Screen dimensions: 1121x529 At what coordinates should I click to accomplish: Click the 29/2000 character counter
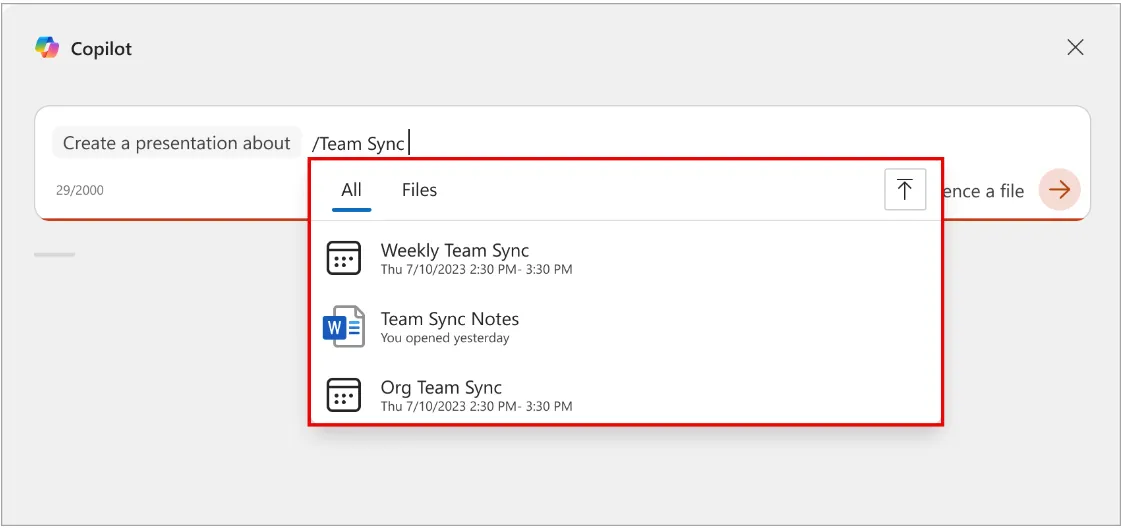click(x=80, y=190)
